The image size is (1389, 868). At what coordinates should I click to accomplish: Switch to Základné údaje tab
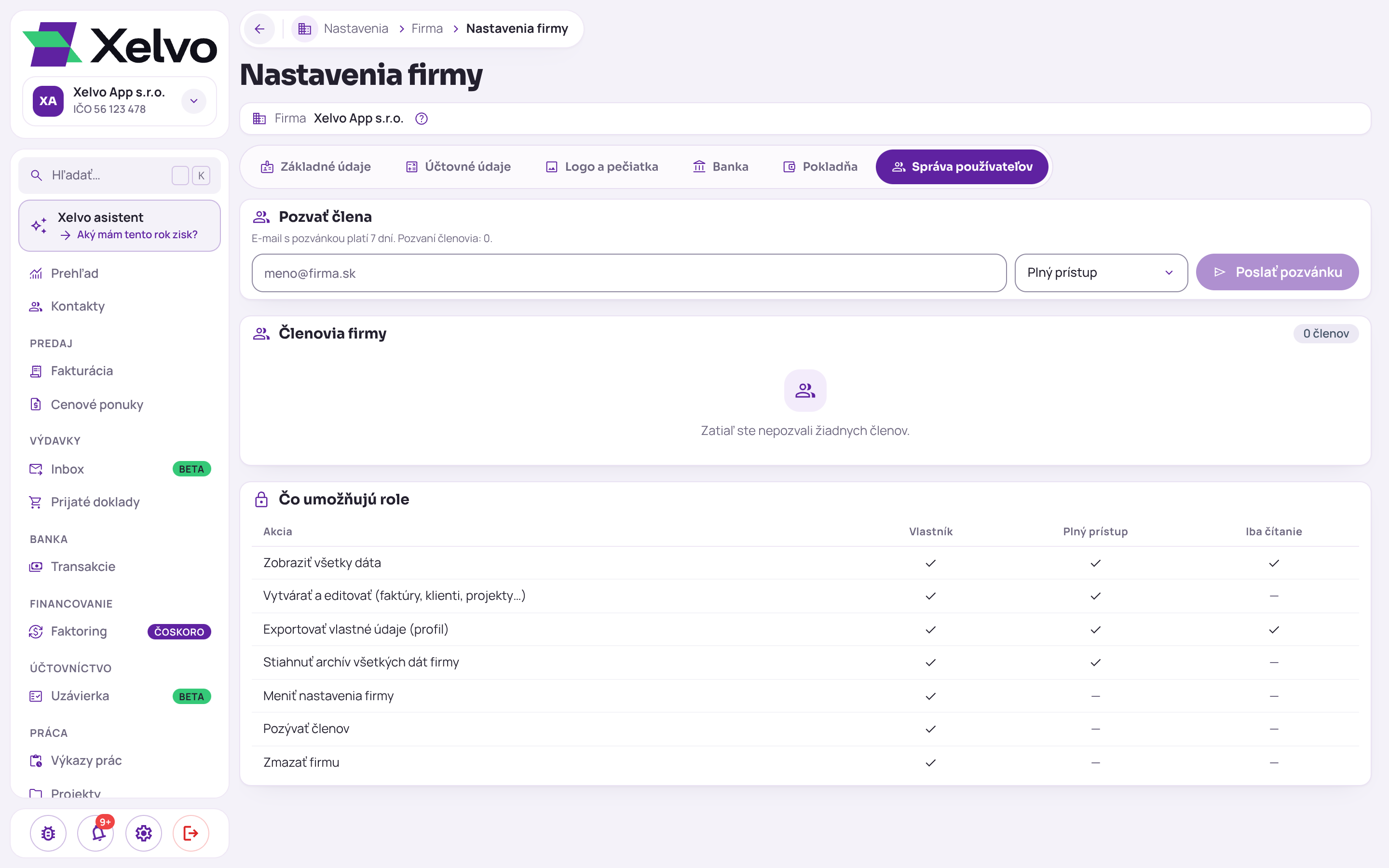click(316, 166)
